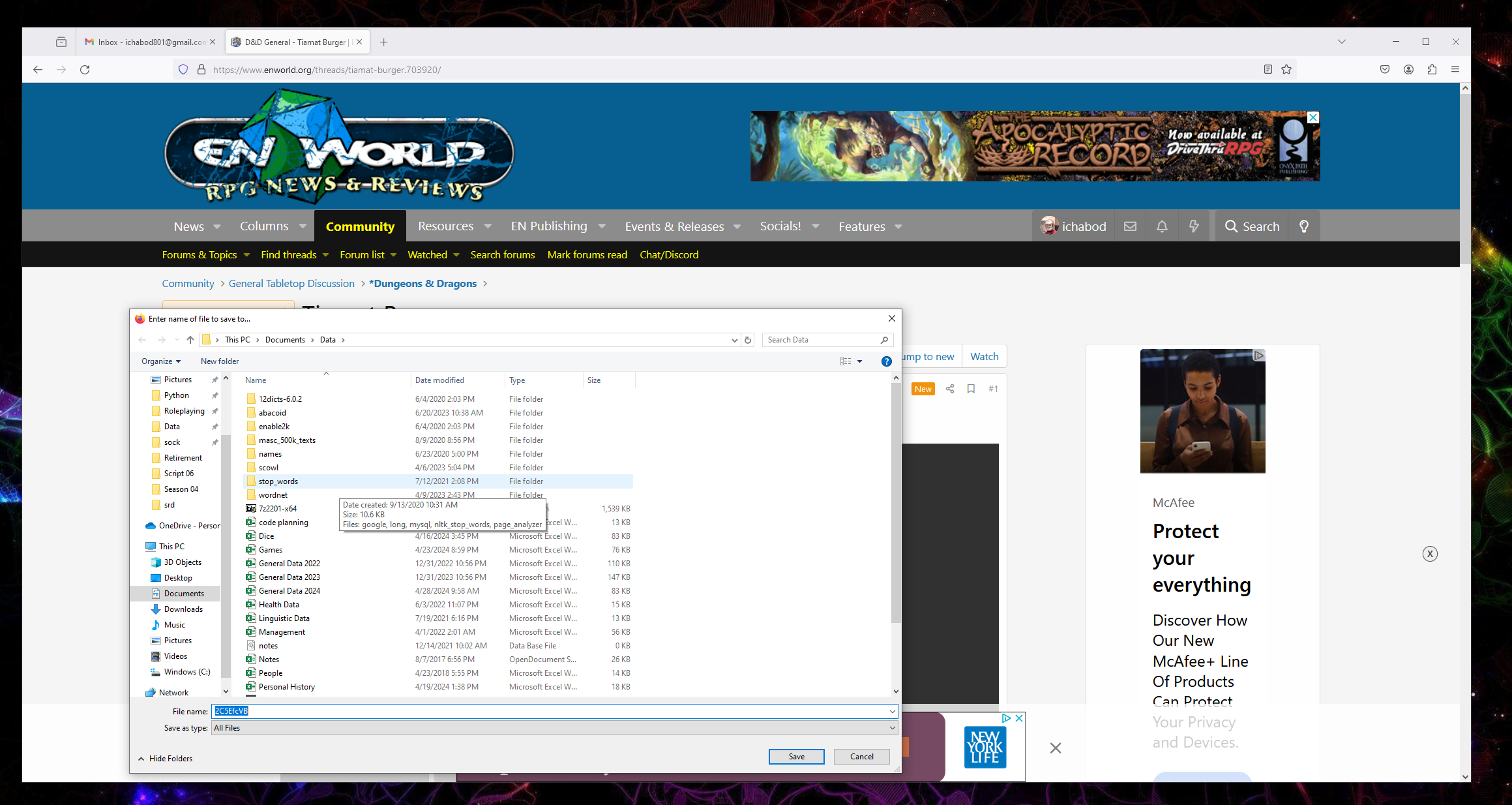Click the lightning bolt what's new icon
Screen dimensions: 1512x805
click(1194, 226)
